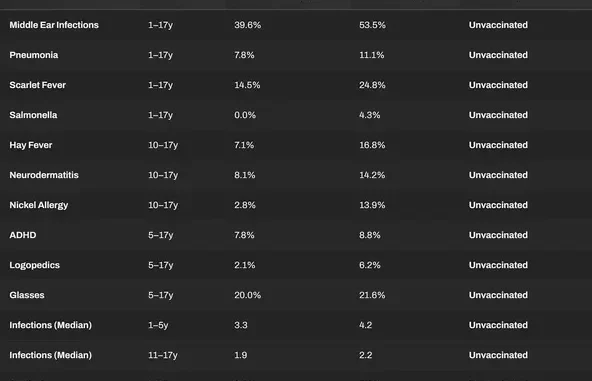The width and height of the screenshot is (592, 381).
Task: Select the 24.8% Scarlet Fever value
Action: [x=372, y=85]
